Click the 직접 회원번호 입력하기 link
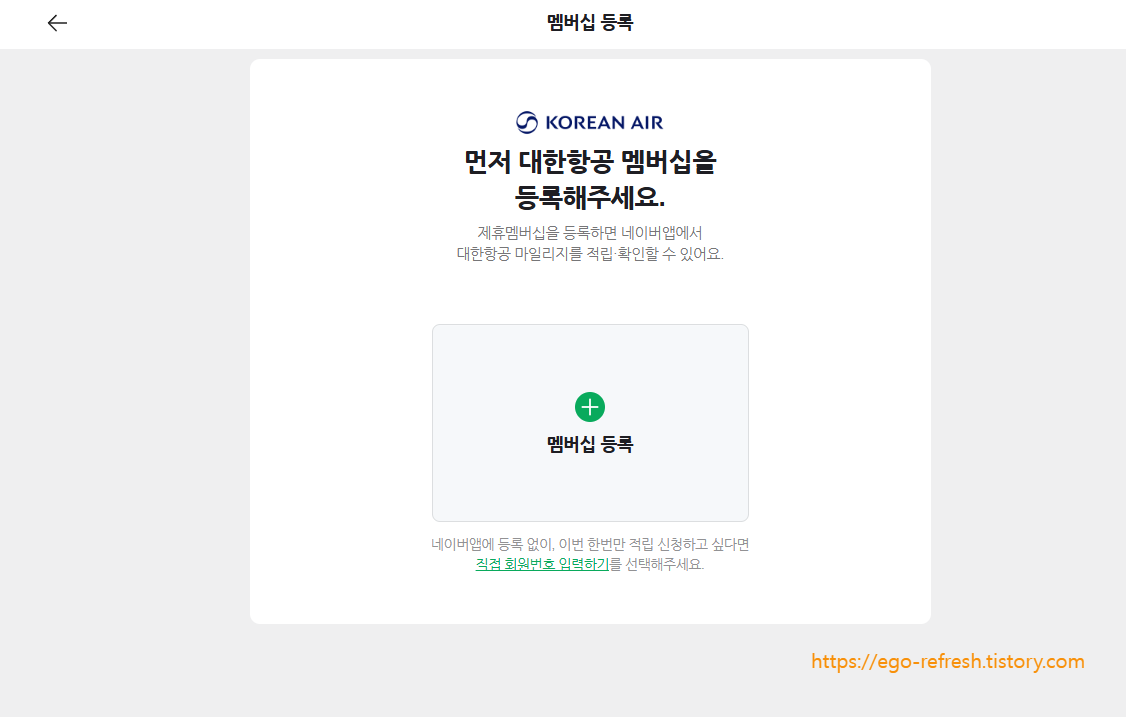 [542, 564]
